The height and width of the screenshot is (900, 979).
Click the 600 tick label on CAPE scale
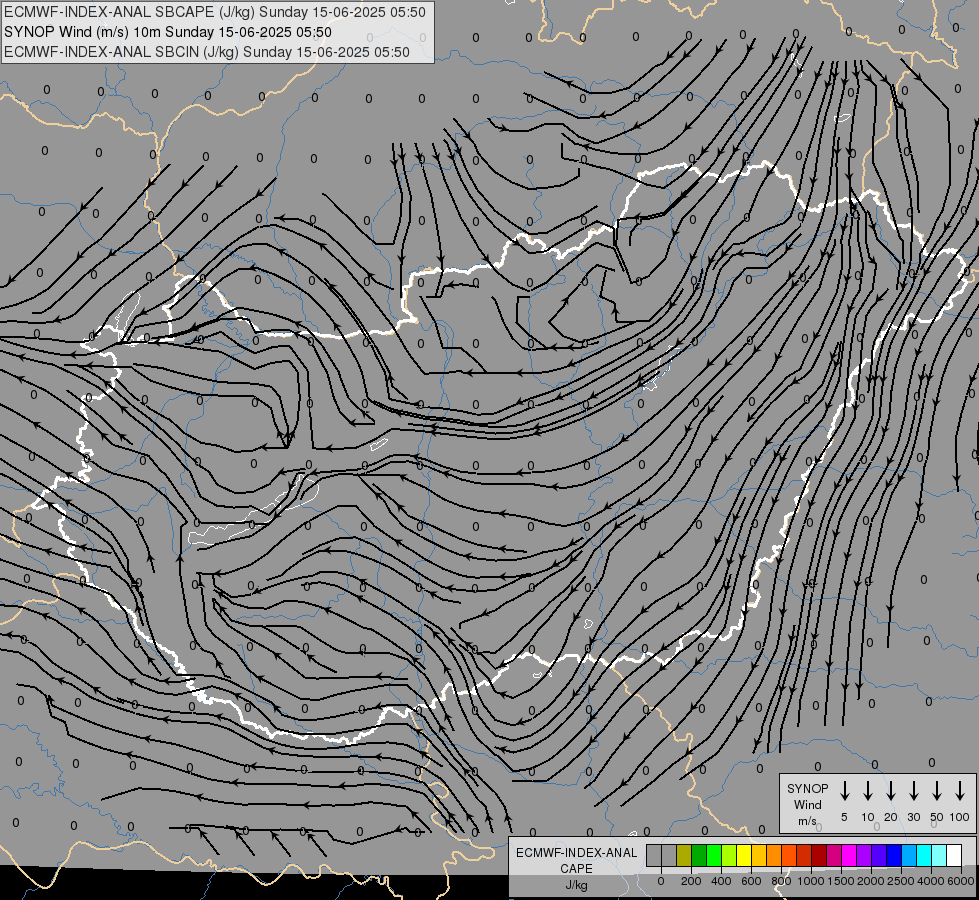point(751,881)
